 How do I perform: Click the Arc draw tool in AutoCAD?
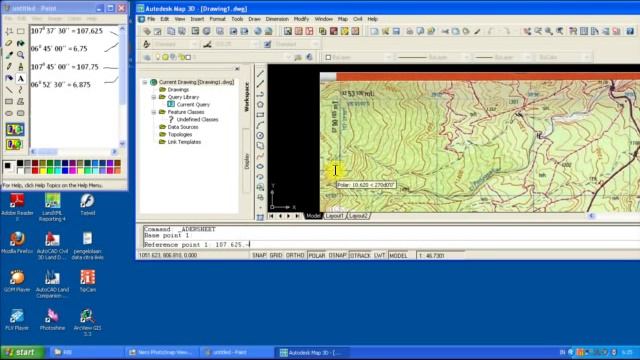point(260,125)
